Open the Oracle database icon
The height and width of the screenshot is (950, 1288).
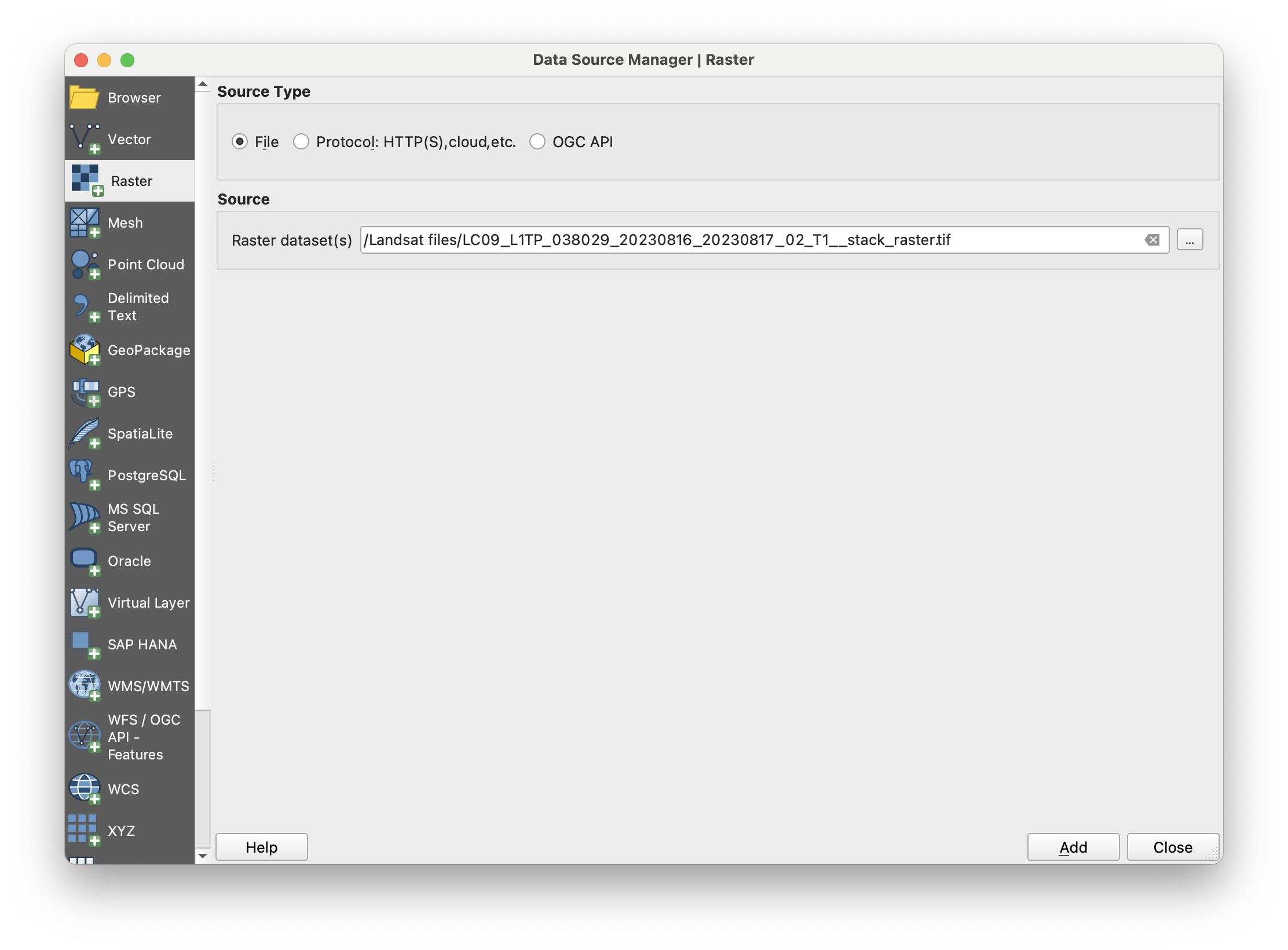tap(85, 561)
